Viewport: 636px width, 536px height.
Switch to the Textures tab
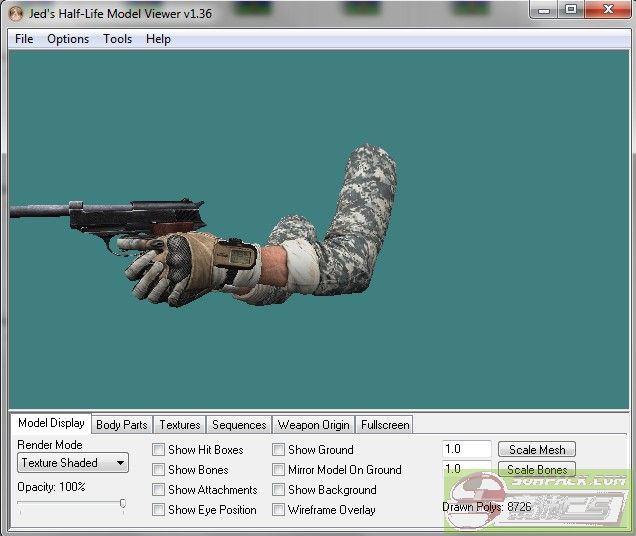pos(180,425)
